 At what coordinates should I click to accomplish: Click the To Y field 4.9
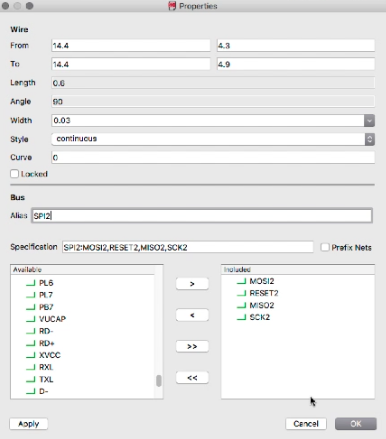(296, 64)
